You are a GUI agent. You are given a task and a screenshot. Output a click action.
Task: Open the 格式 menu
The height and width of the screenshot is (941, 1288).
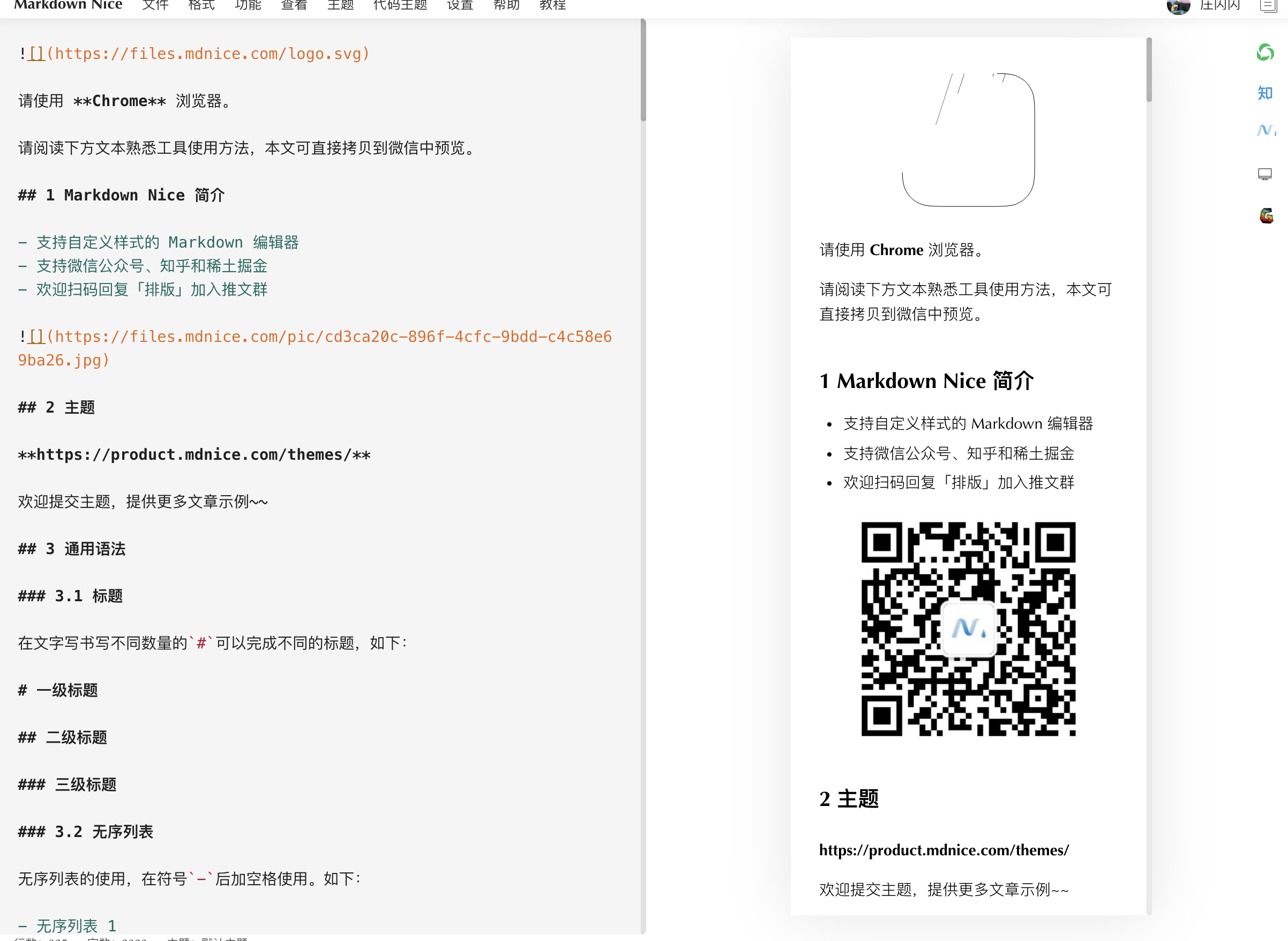[201, 5]
